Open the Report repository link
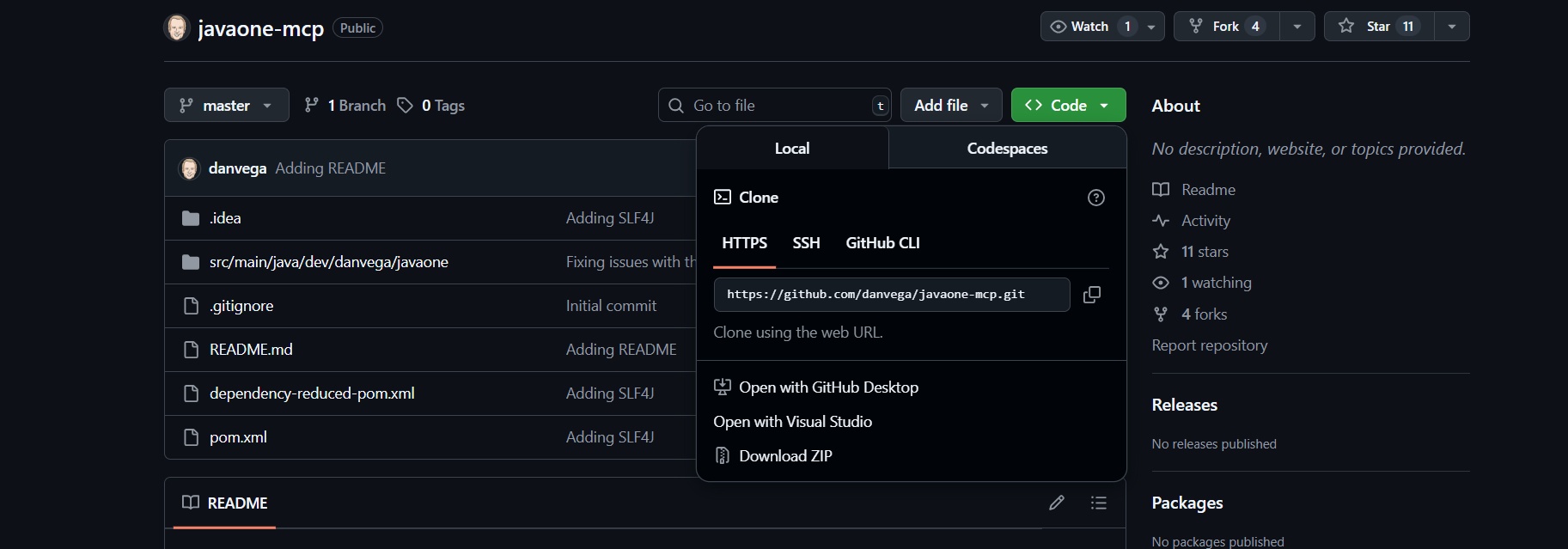 point(1210,345)
